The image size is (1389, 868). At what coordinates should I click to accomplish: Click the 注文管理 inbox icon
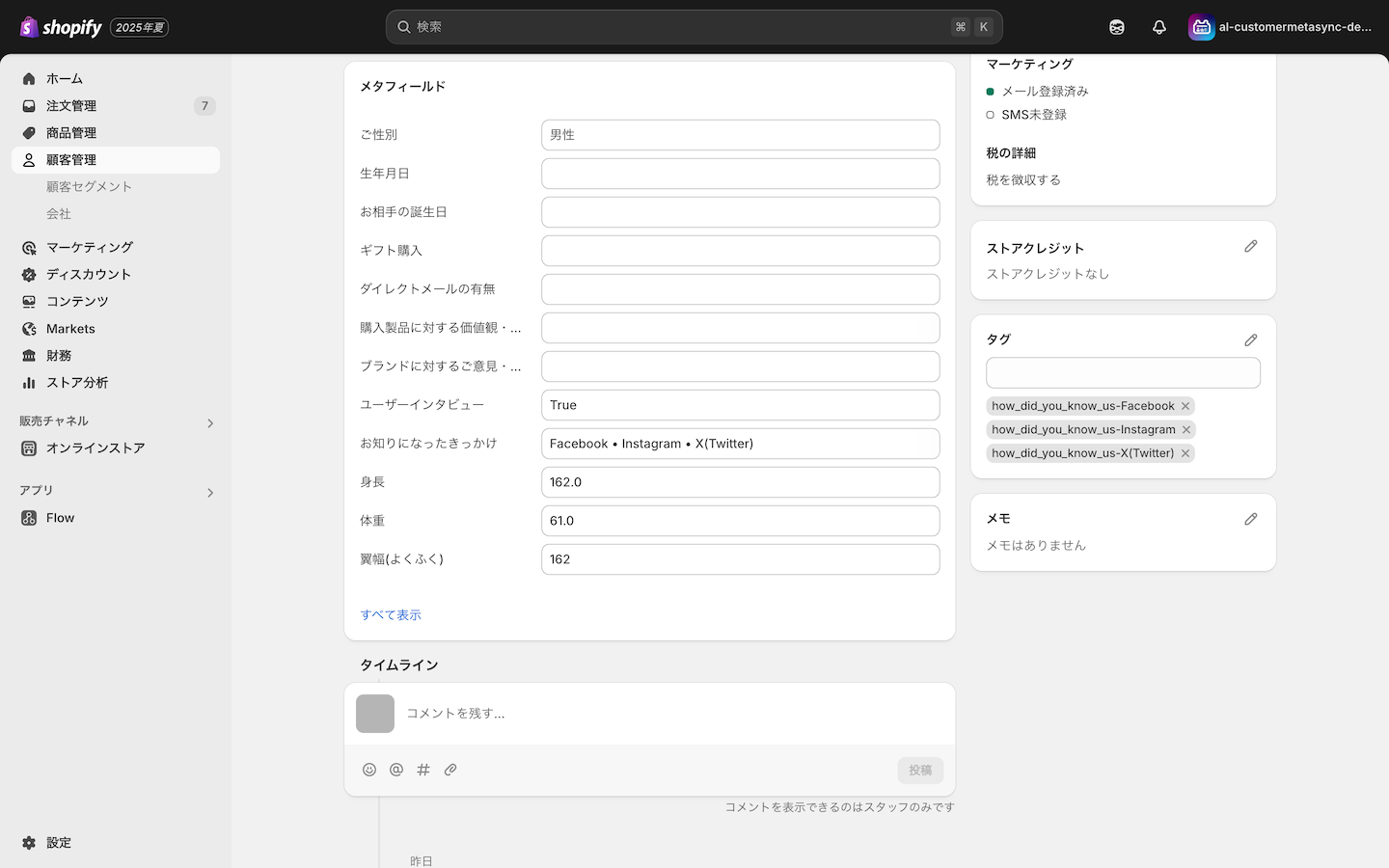[29, 106]
